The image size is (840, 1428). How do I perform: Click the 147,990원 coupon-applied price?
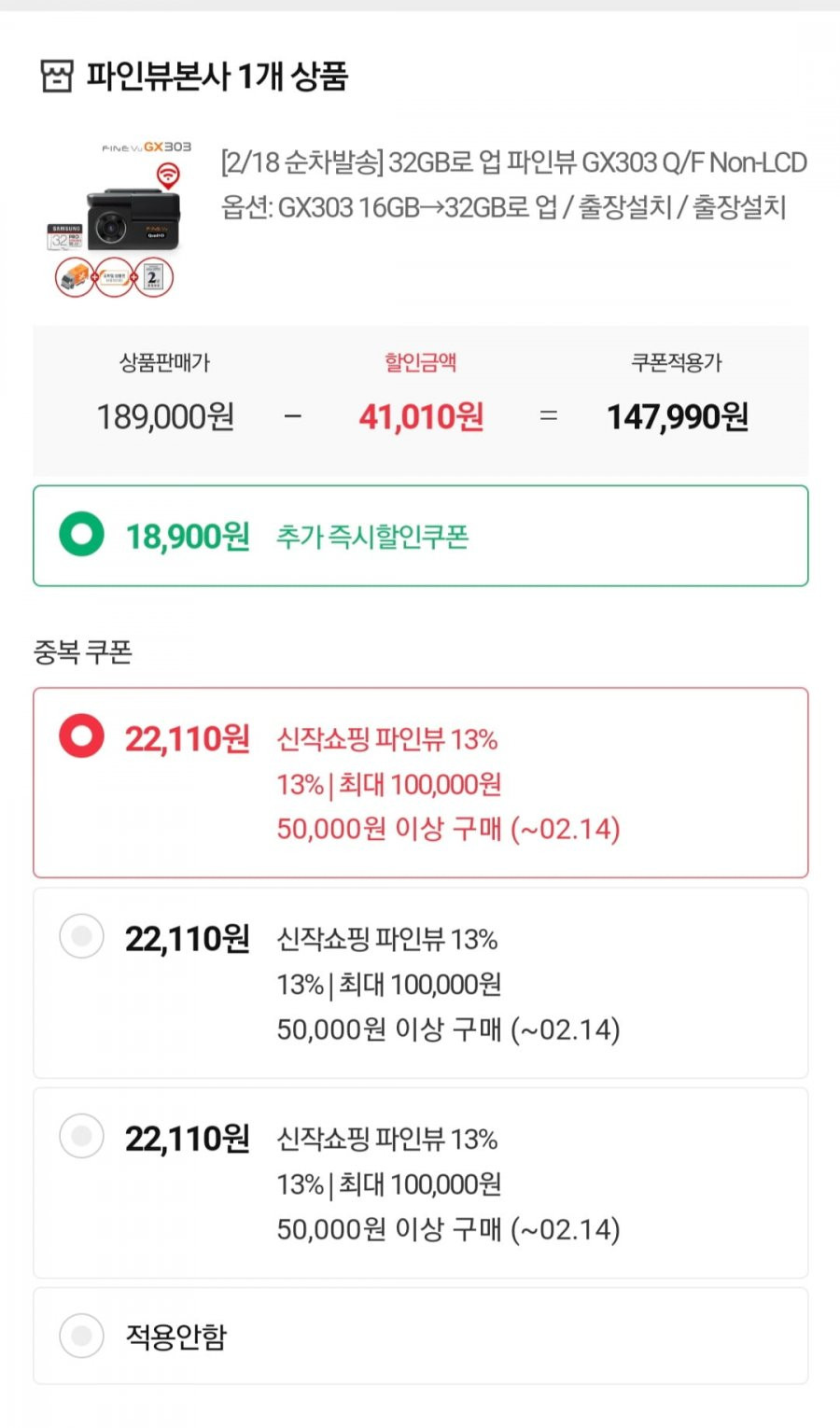pyautogui.click(x=678, y=416)
